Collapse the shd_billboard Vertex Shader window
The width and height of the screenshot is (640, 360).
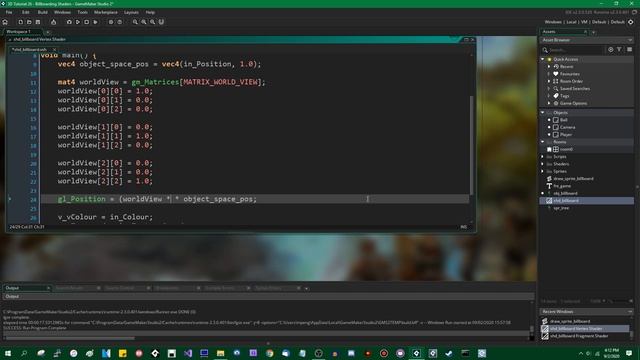pyautogui.click(x=10, y=40)
